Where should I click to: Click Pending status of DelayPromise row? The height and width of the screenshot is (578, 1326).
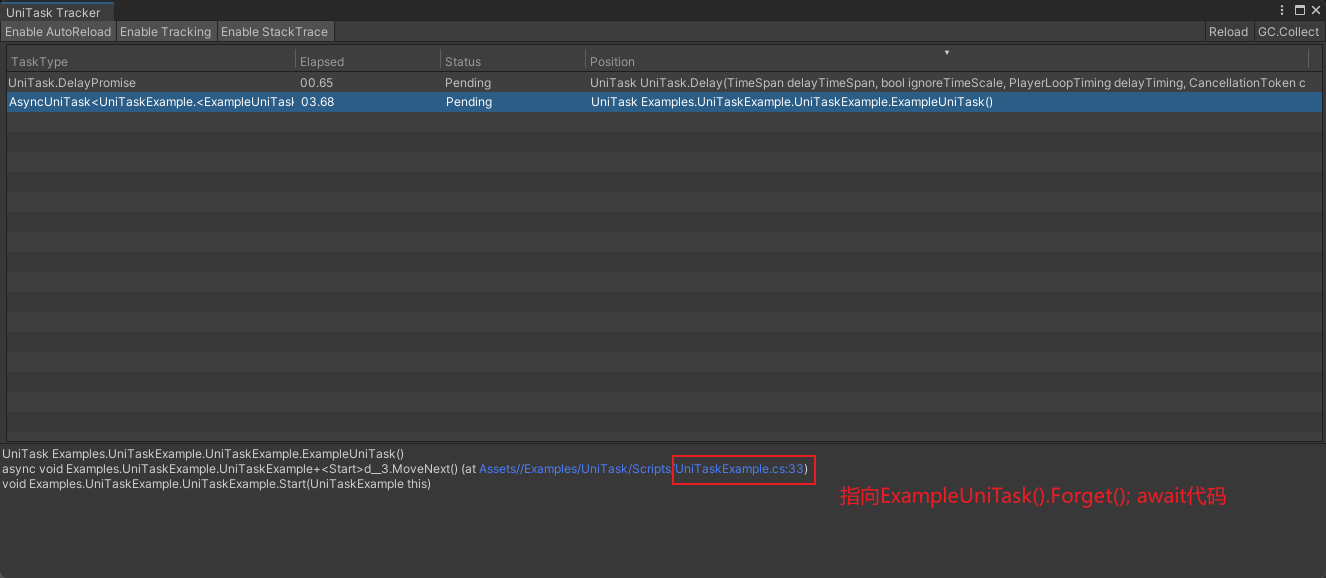click(x=468, y=83)
